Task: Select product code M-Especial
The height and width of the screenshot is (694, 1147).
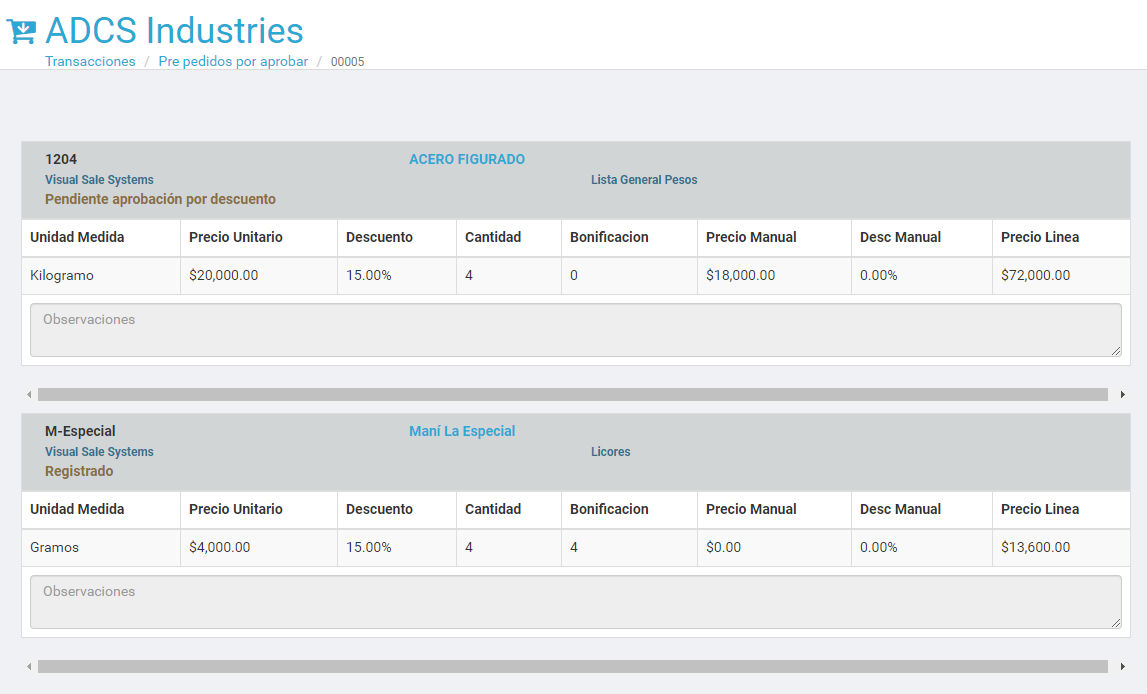Action: [80, 431]
